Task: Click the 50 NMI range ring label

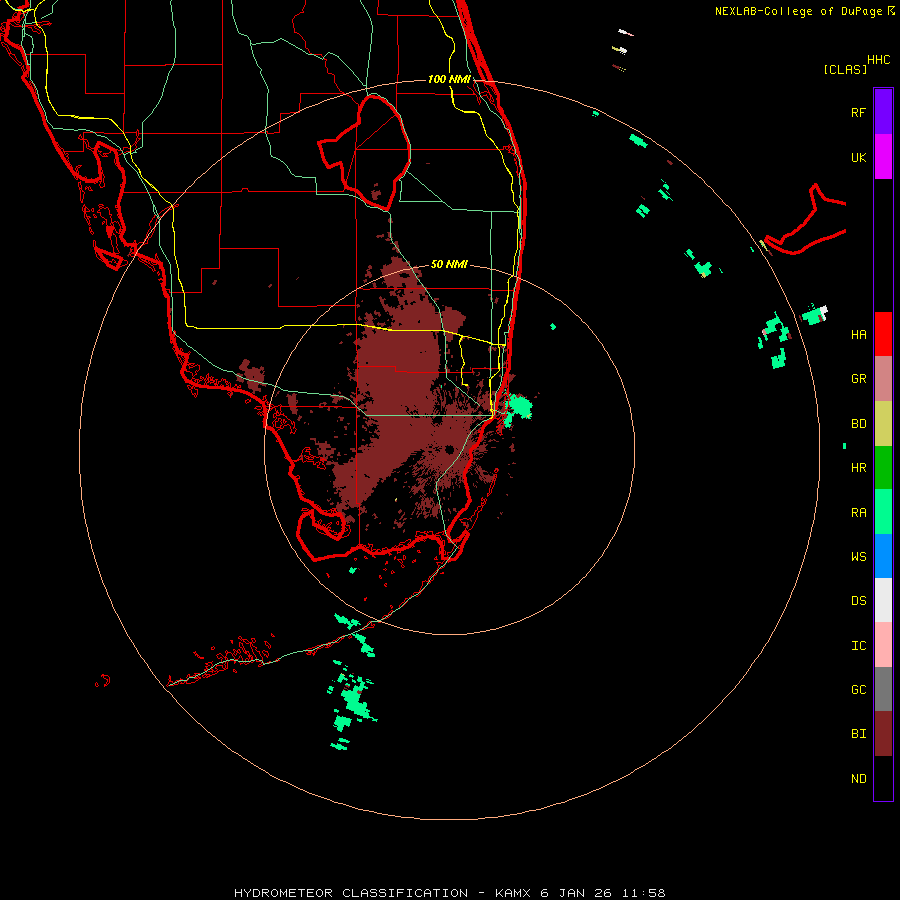Action: (449, 264)
